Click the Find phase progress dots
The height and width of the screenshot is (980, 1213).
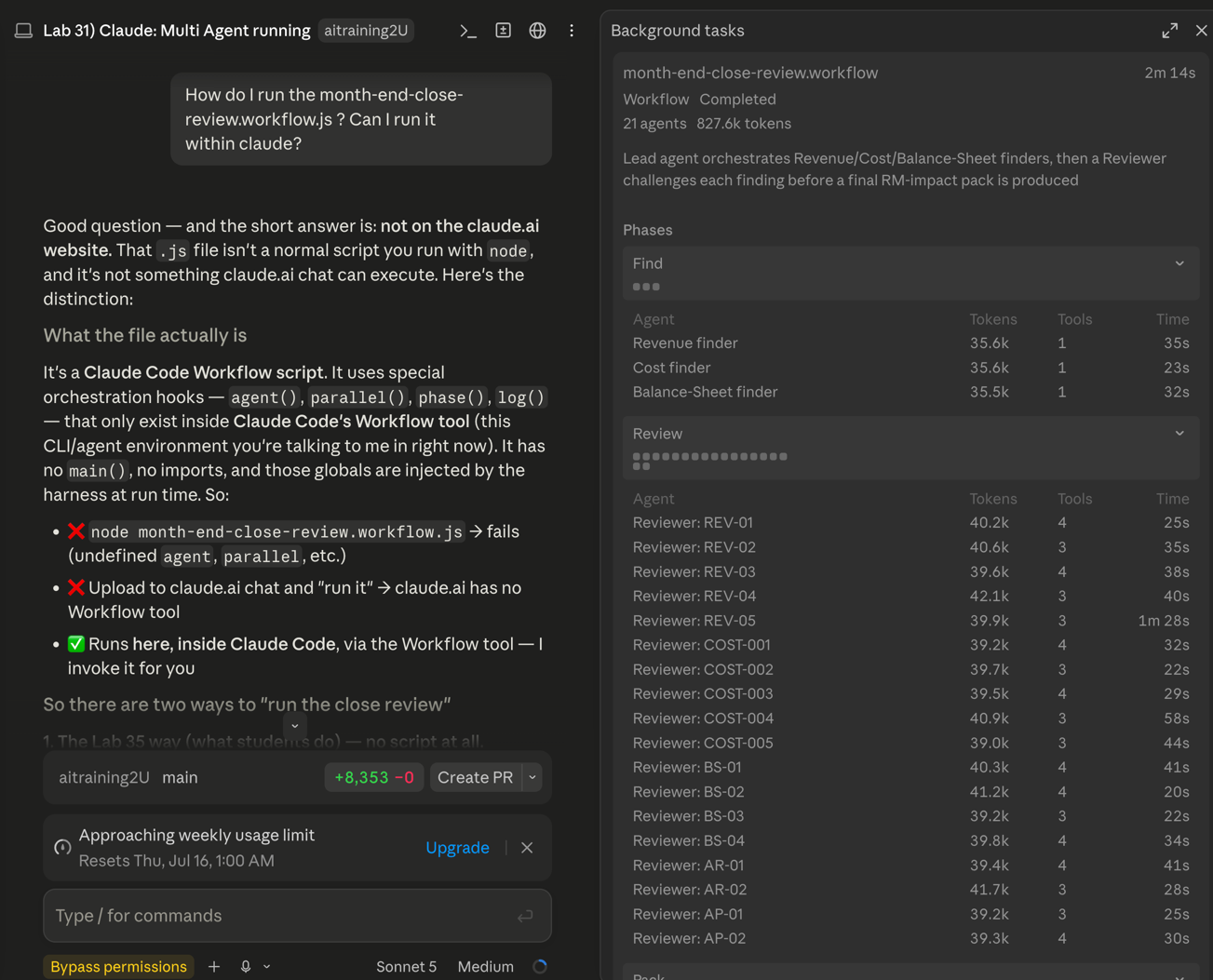click(646, 287)
